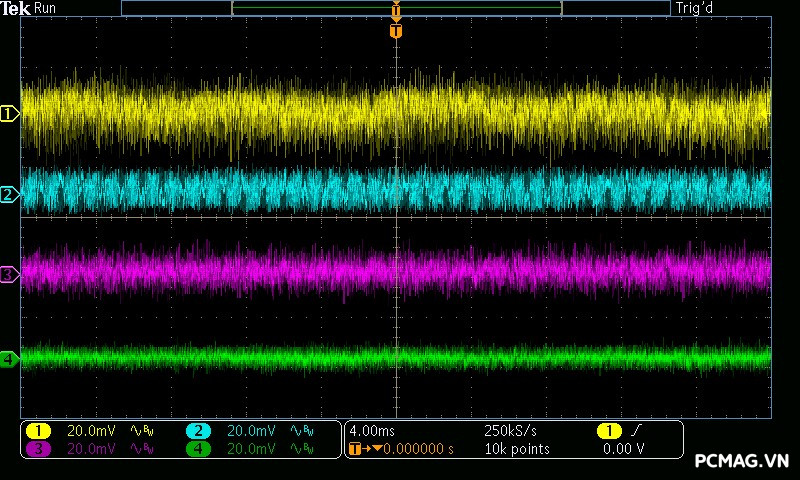
Task: Click the Run acquisition status
Action: click(46, 9)
